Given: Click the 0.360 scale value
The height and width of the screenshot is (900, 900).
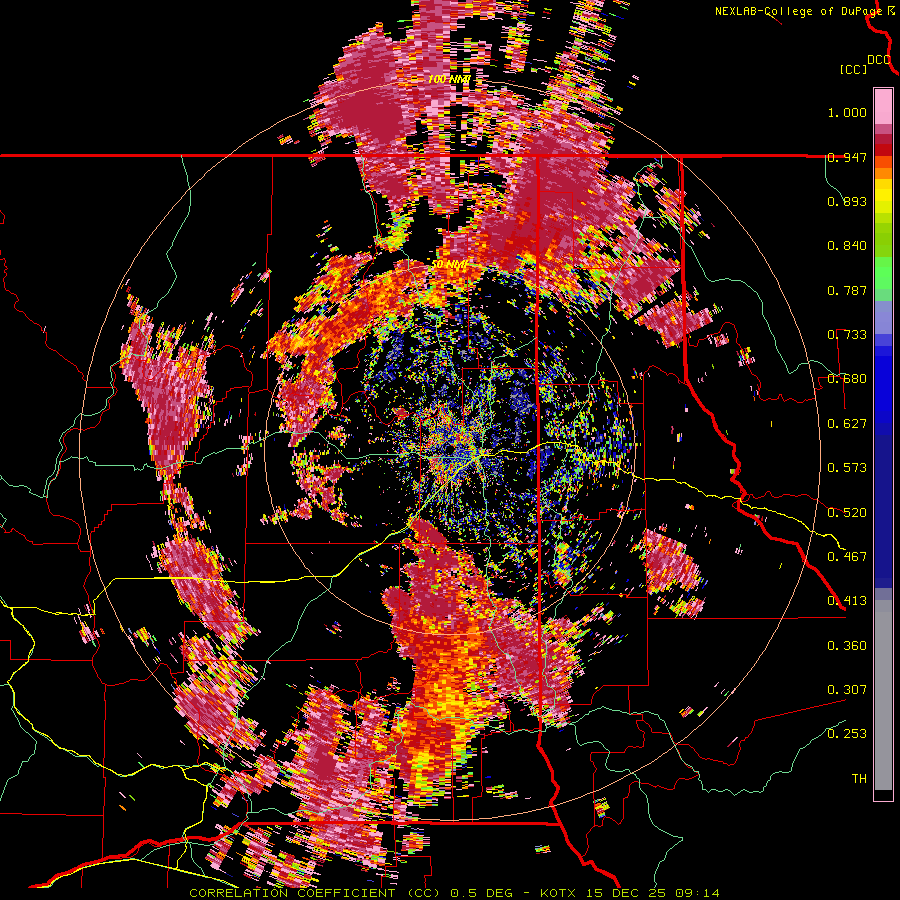Looking at the screenshot, I should (x=847, y=645).
